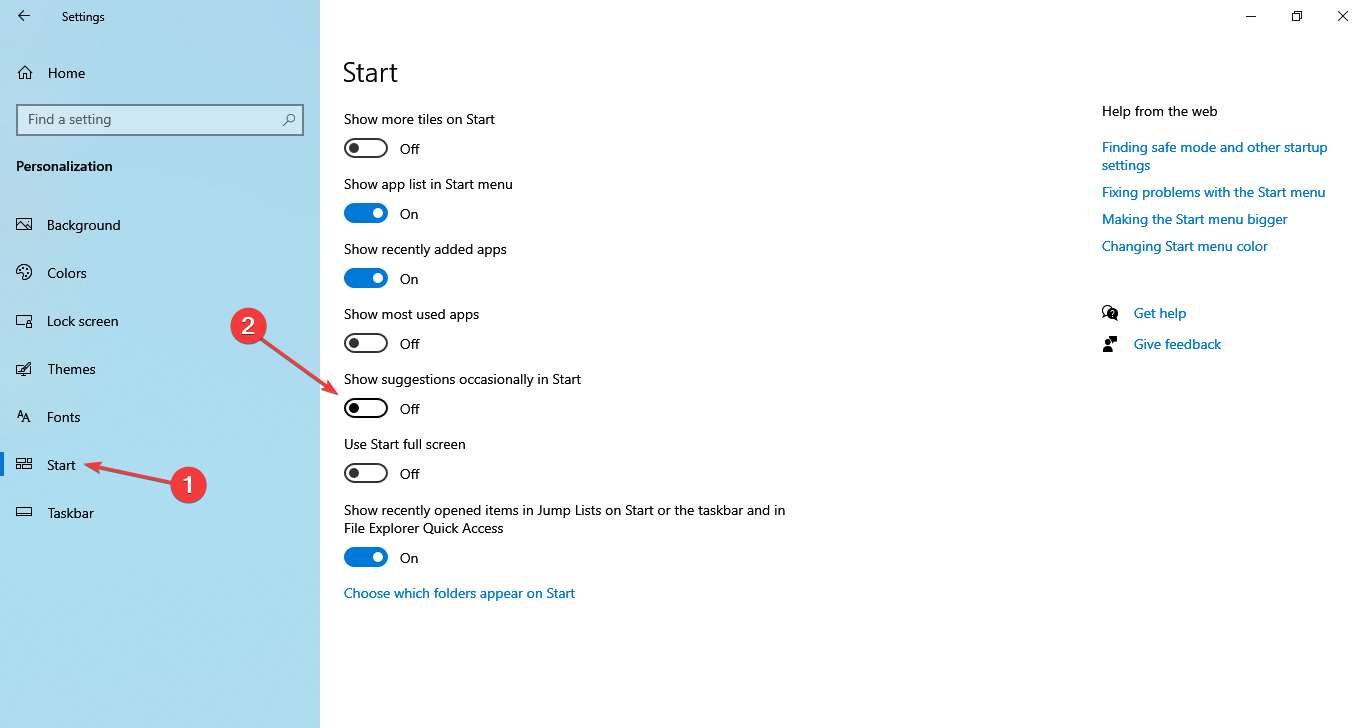This screenshot has height=728, width=1366.
Task: Disable Show recently added apps
Action: [366, 278]
